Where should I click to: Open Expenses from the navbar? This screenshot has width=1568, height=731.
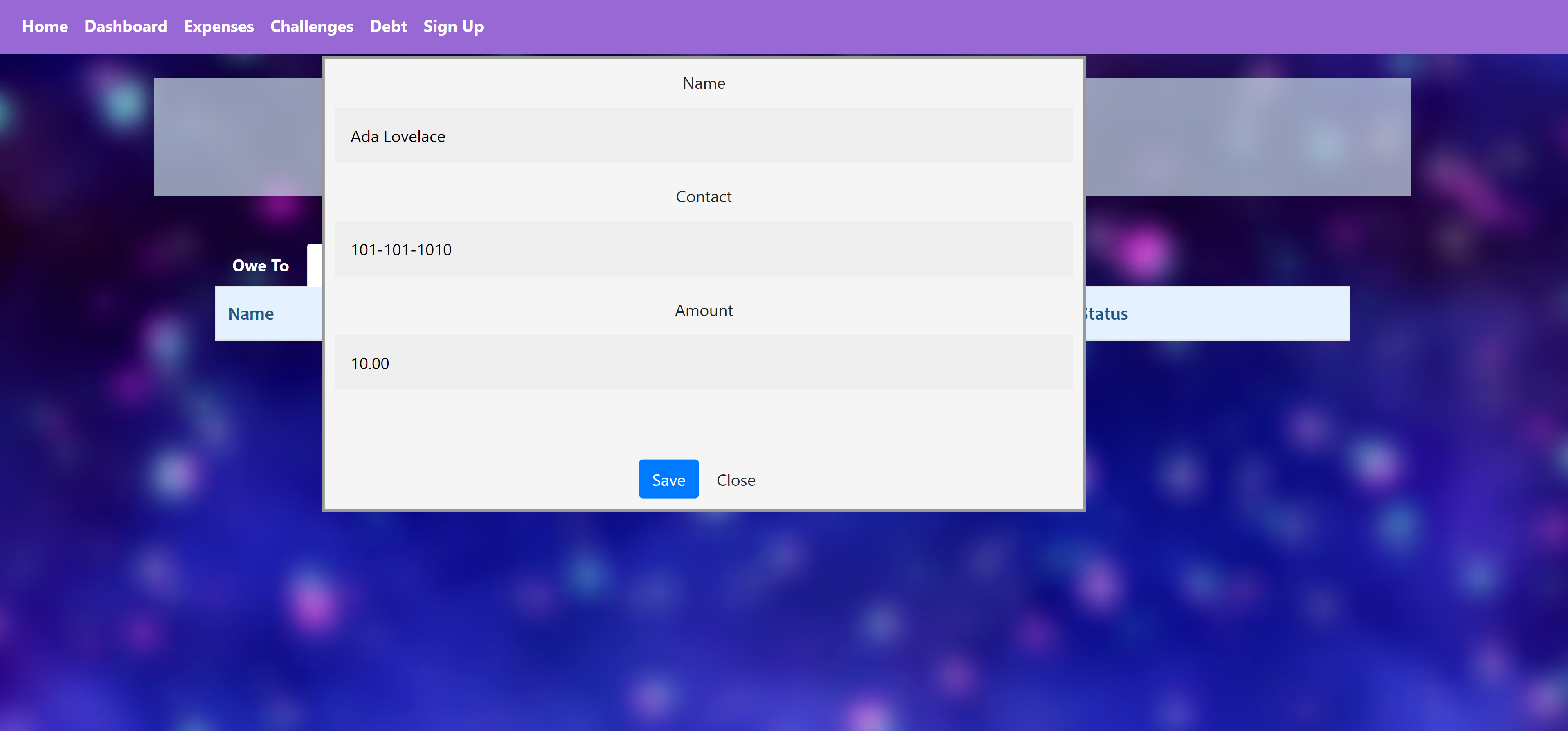pos(218,26)
